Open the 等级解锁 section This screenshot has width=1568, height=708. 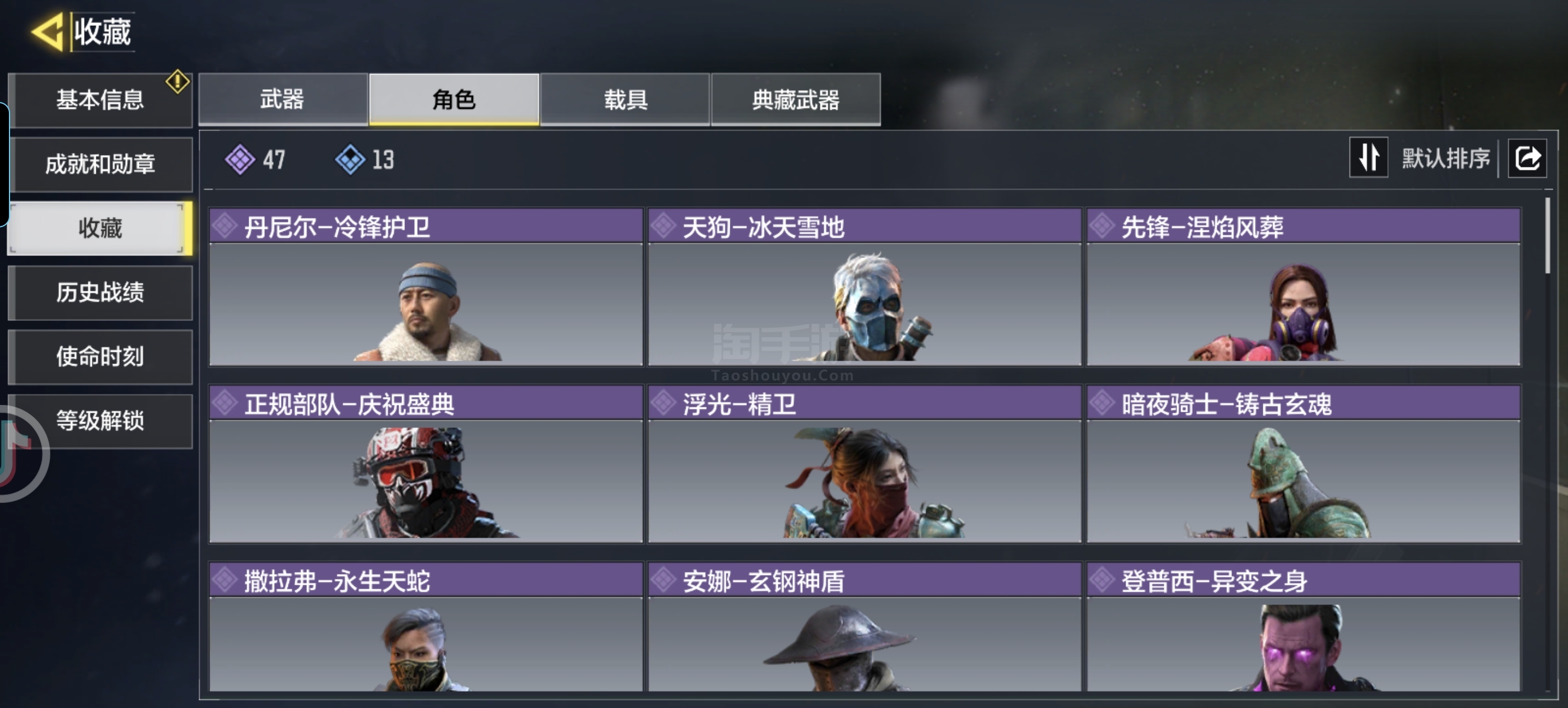coord(100,421)
